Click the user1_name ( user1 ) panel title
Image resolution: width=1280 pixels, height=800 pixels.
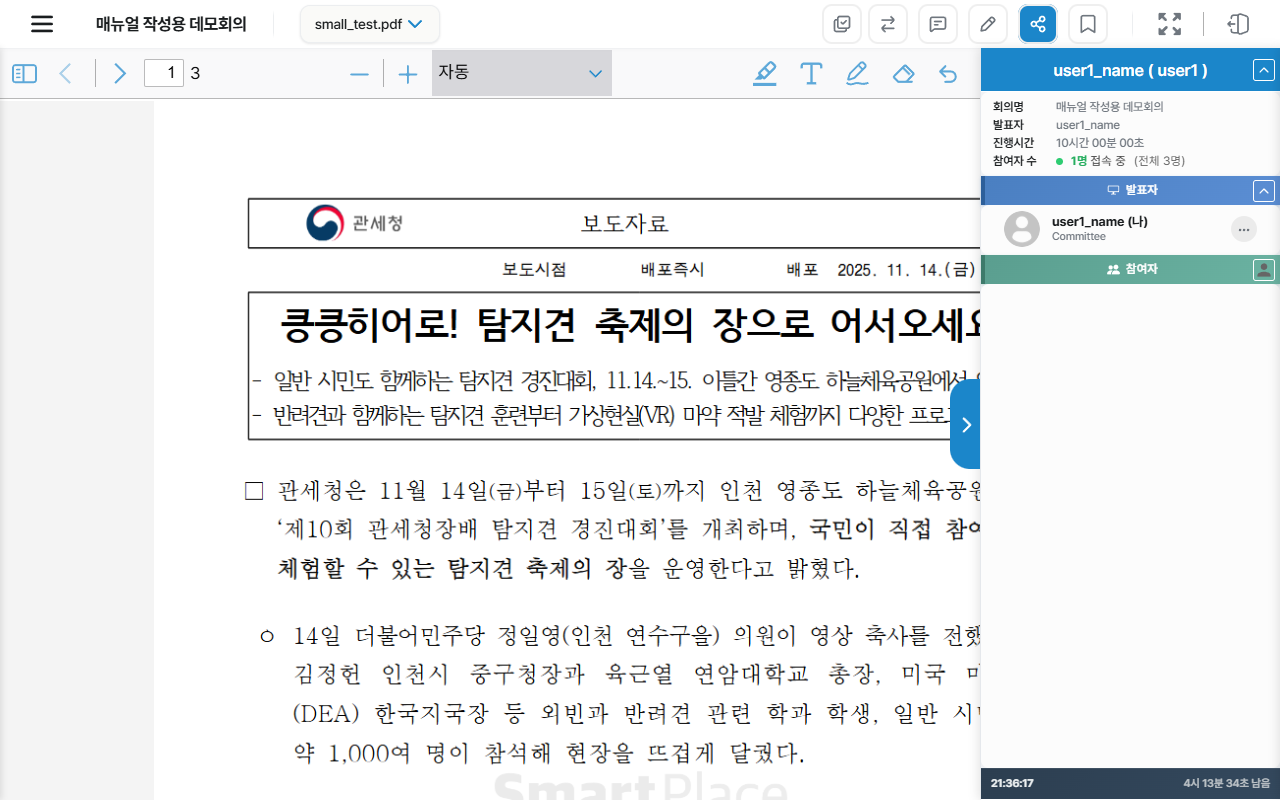pos(1130,71)
